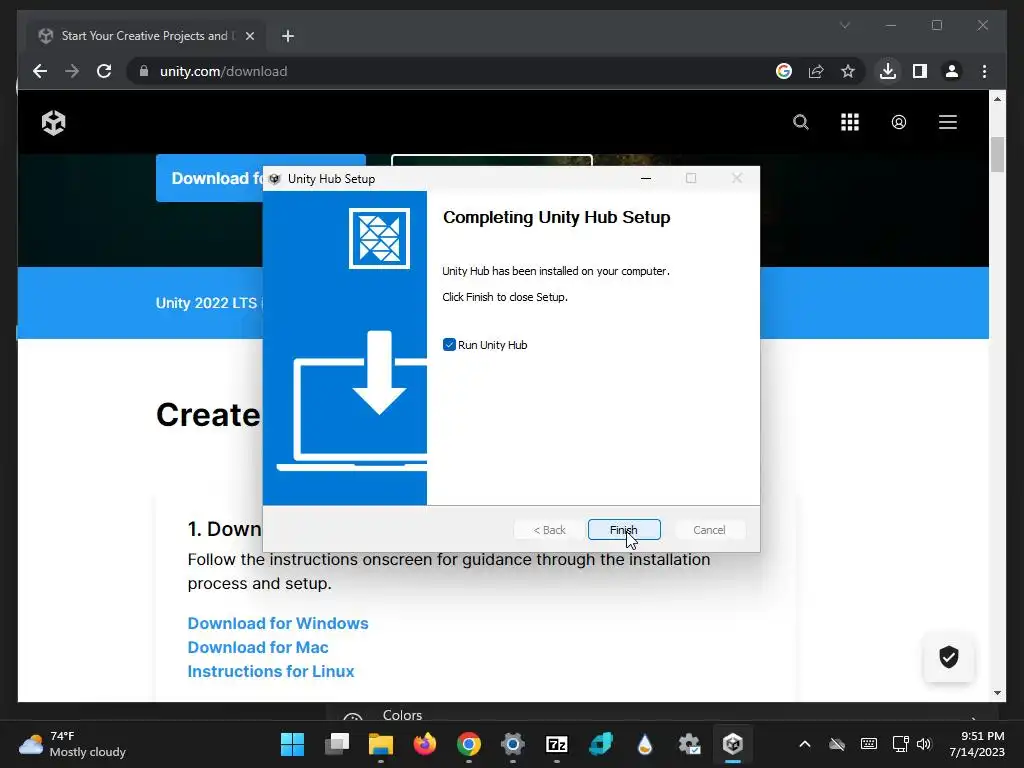Click the webpage vertical scrollbar thumb

tap(997, 154)
